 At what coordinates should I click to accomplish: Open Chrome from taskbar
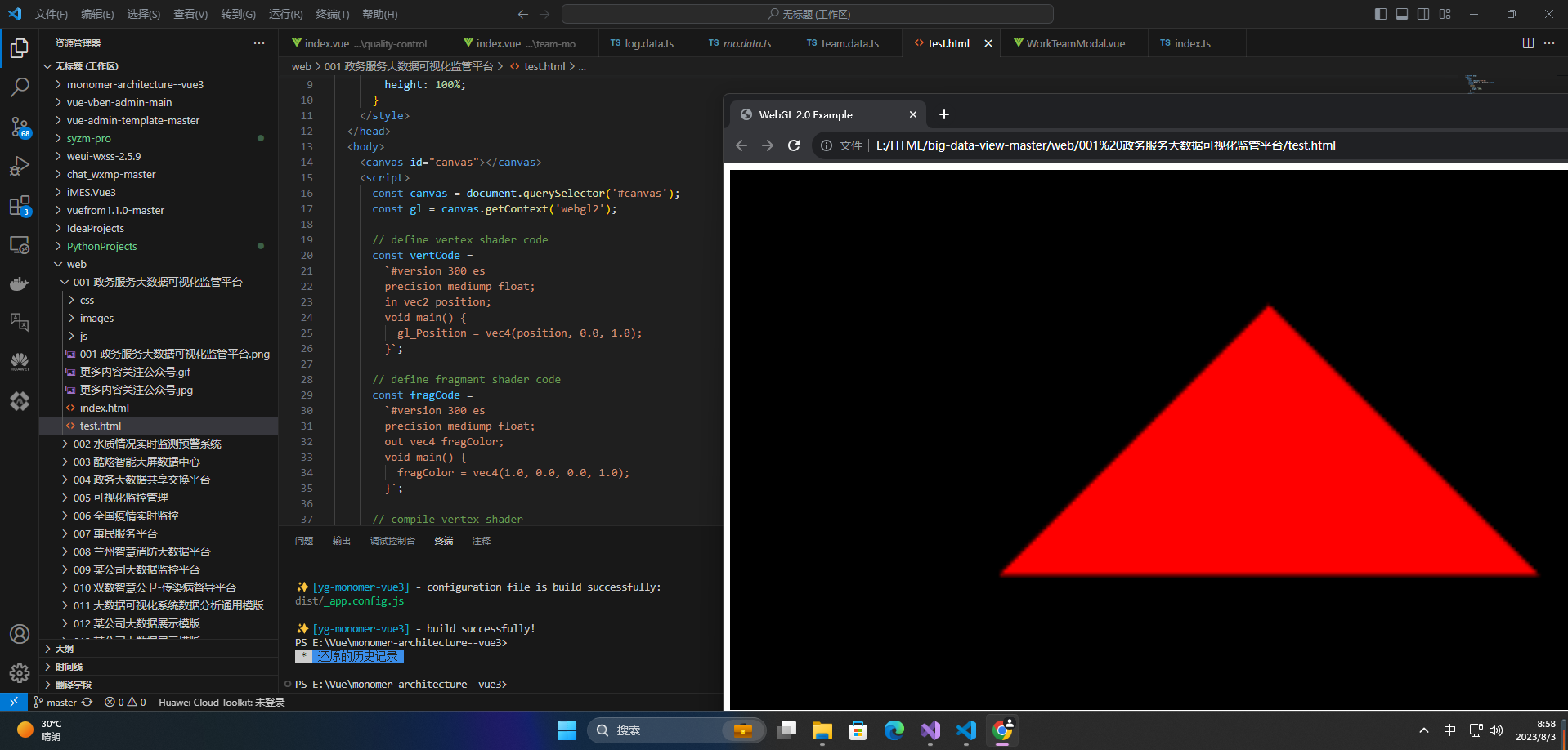point(1002,730)
